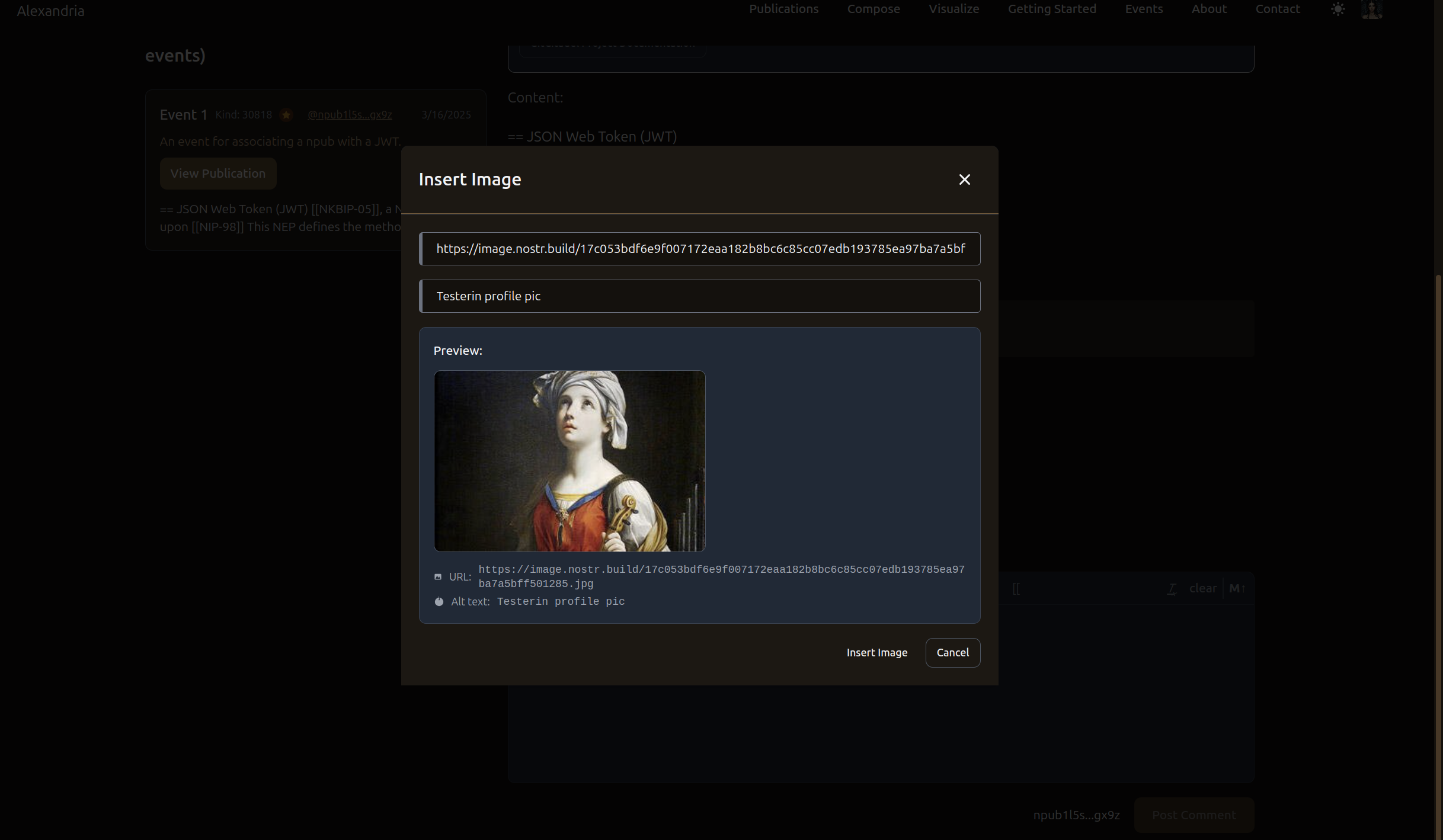Click the Preview: label

(457, 351)
